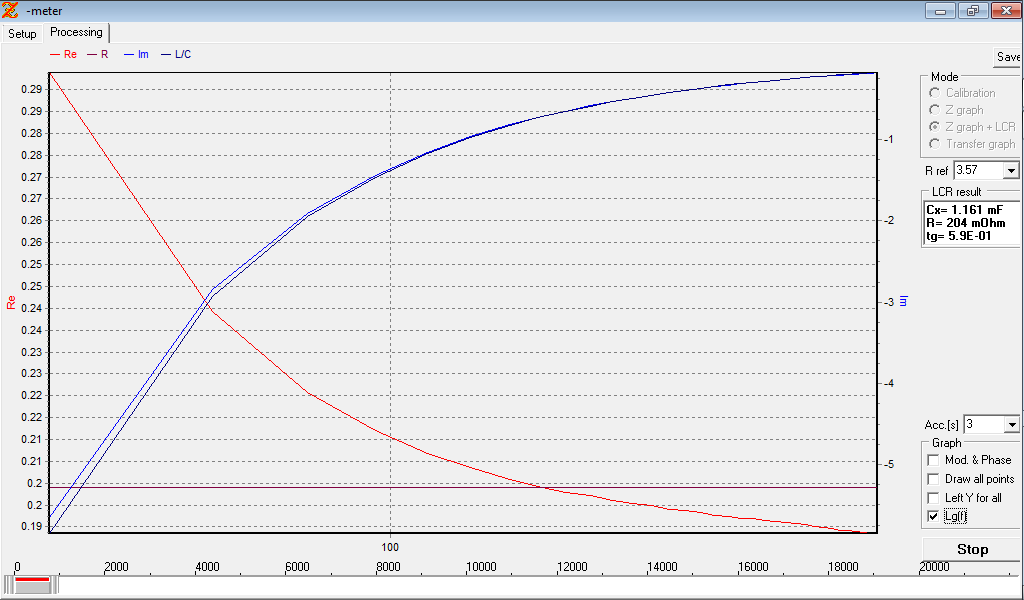1024x600 pixels.
Task: Click the tg= 5.9E-01 result line
Action: [x=959, y=236]
